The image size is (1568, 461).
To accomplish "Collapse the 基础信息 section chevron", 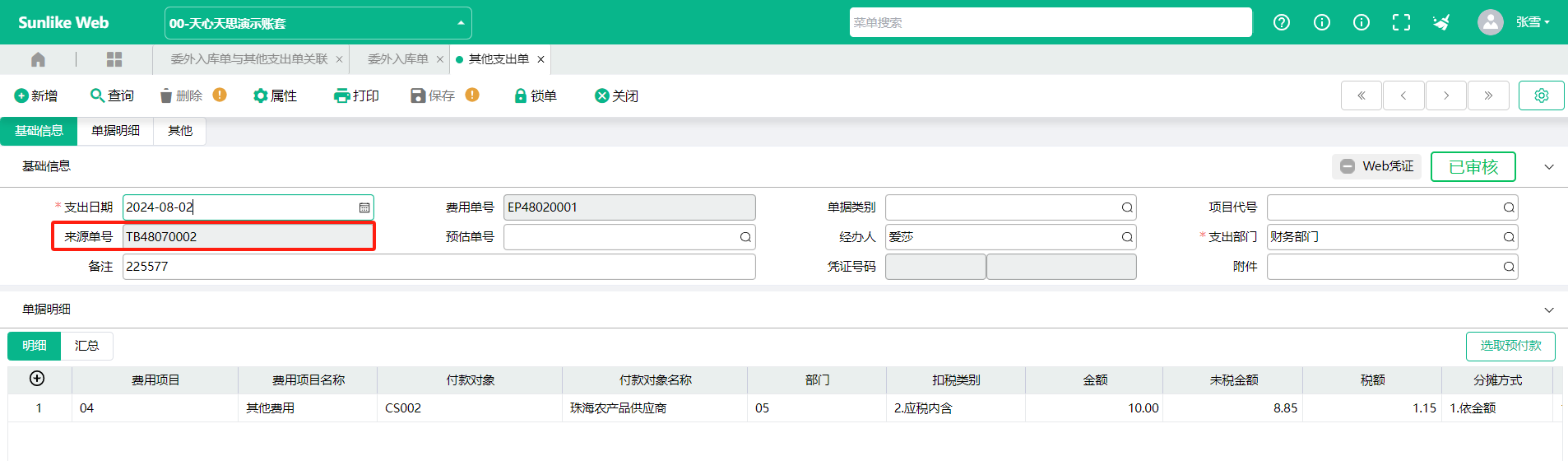I will tap(1549, 166).
